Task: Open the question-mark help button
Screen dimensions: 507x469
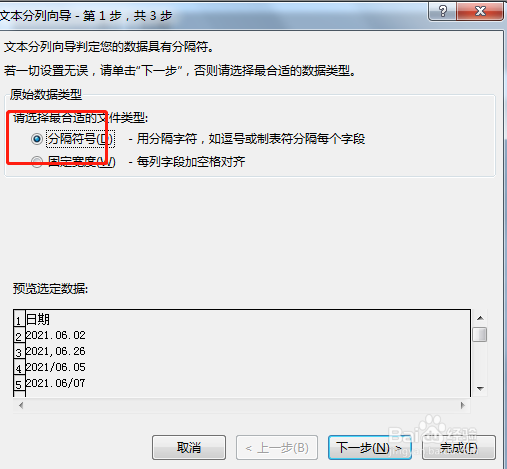Action: 443,11
